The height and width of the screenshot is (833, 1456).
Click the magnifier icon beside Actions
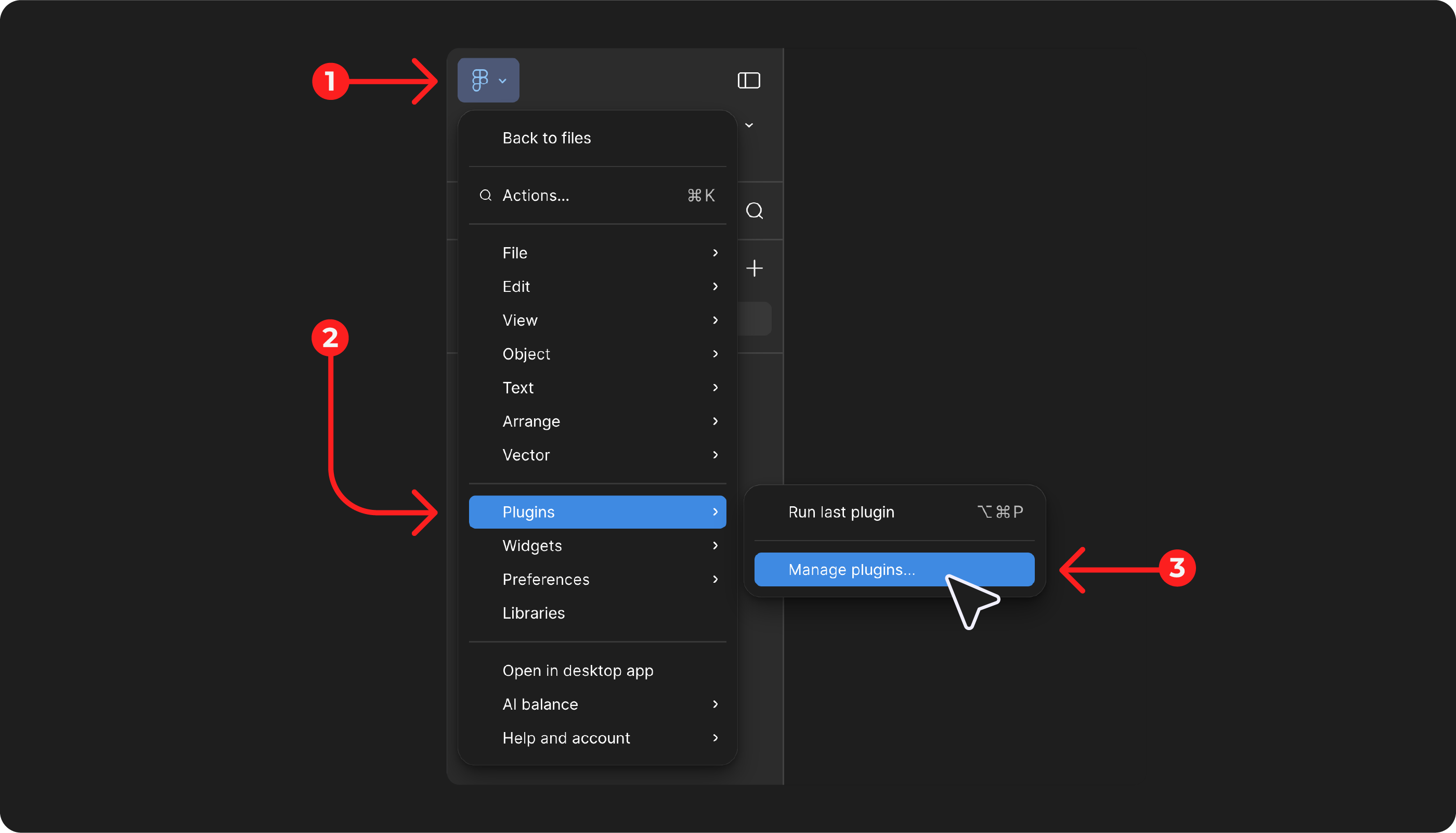485,196
